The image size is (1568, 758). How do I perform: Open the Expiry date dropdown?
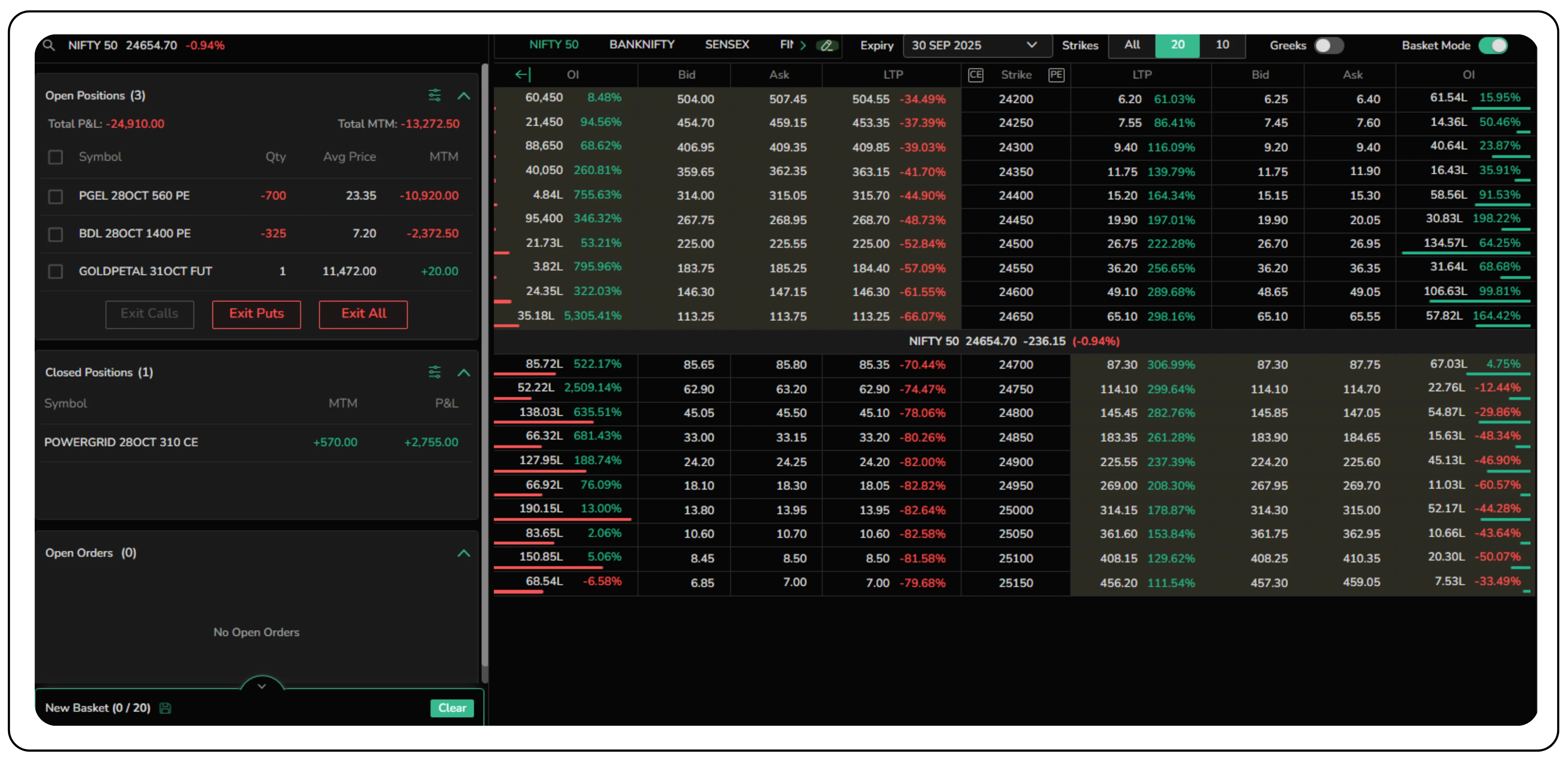(x=976, y=45)
